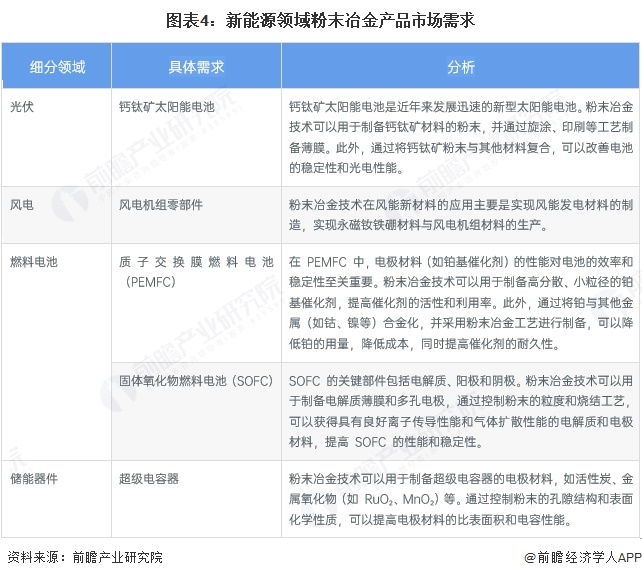642x578 pixels.
Task: Click the analysis paragraph starting SOFC 的关键部件
Action: click(461, 411)
